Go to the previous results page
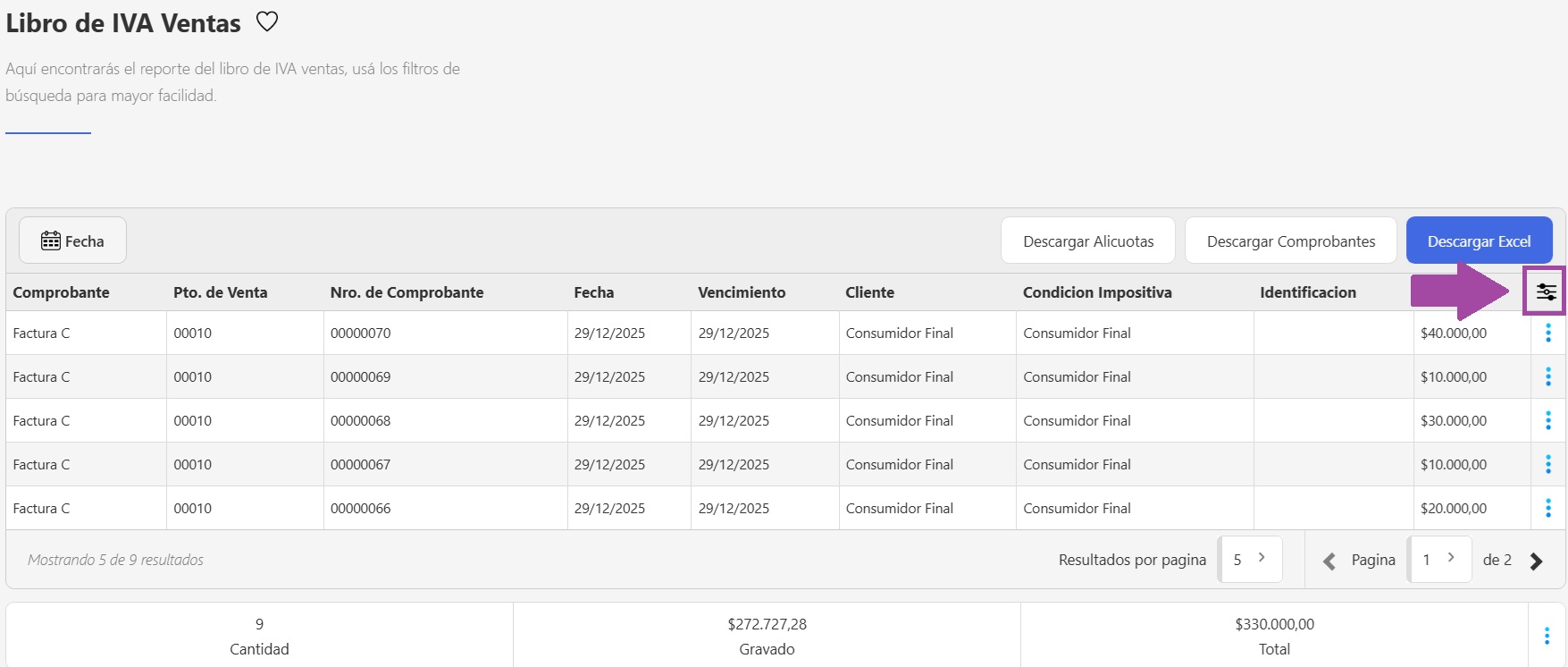 (1329, 561)
